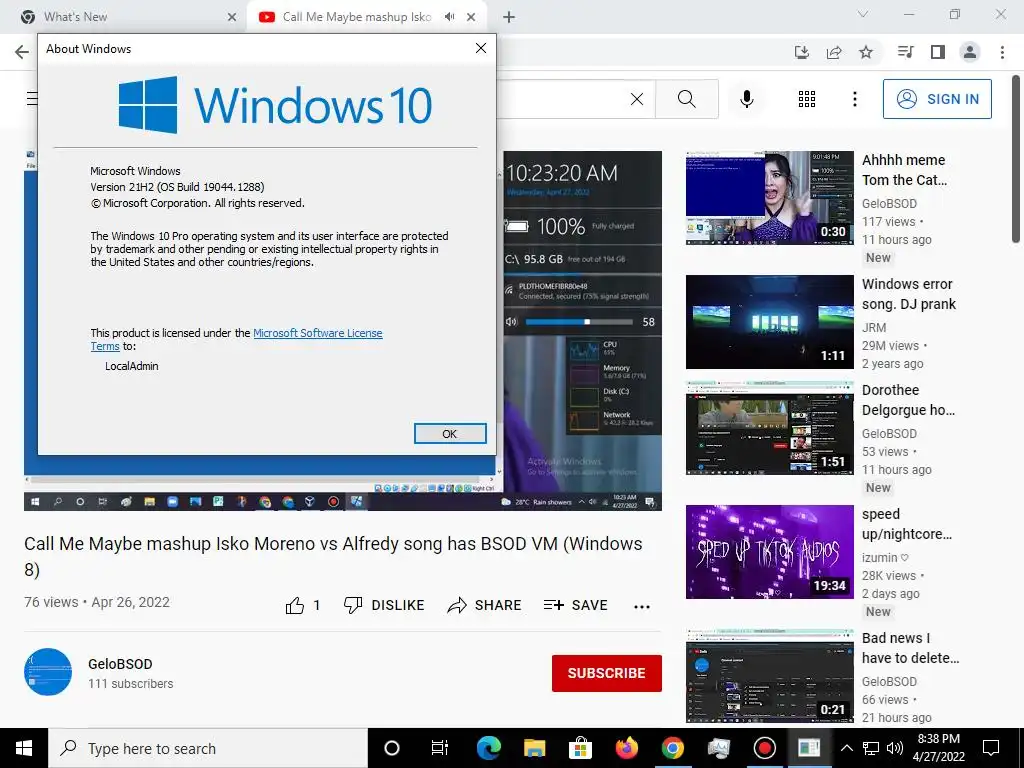The height and width of the screenshot is (768, 1024).
Task: Open Dorothee Delgorgue video thumbnail
Action: (769, 428)
